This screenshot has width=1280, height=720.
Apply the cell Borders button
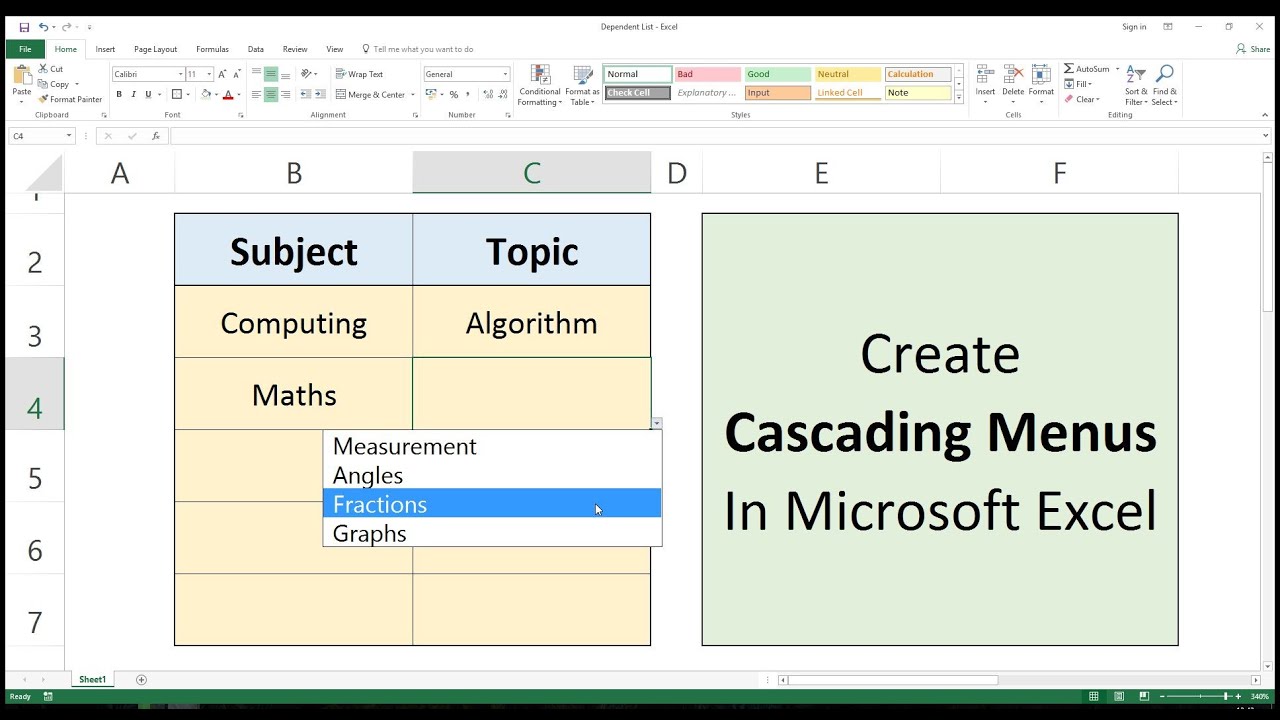pyautogui.click(x=177, y=95)
